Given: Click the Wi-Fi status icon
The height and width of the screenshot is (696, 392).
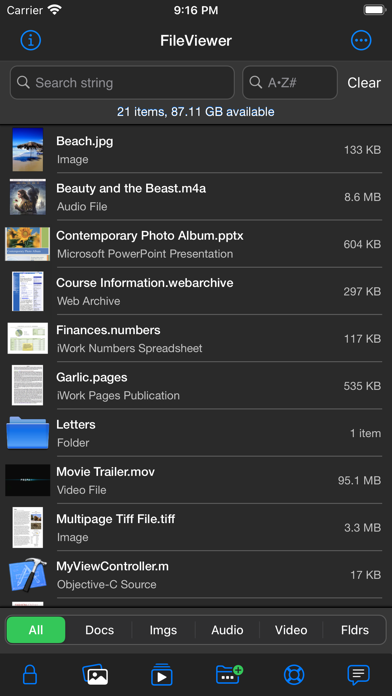Looking at the screenshot, I should [55, 10].
